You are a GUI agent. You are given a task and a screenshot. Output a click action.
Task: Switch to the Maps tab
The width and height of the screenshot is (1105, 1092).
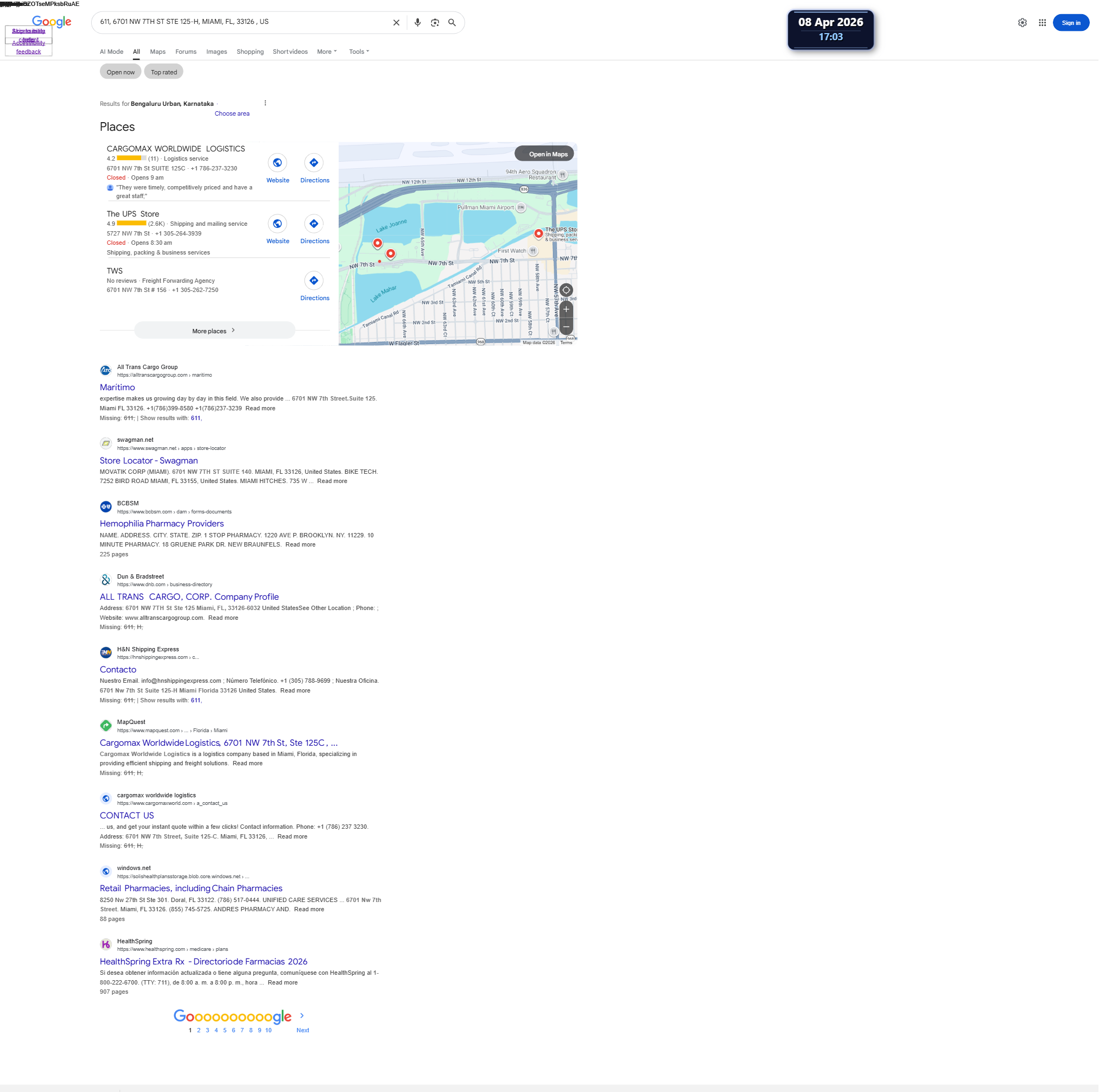[x=157, y=52]
